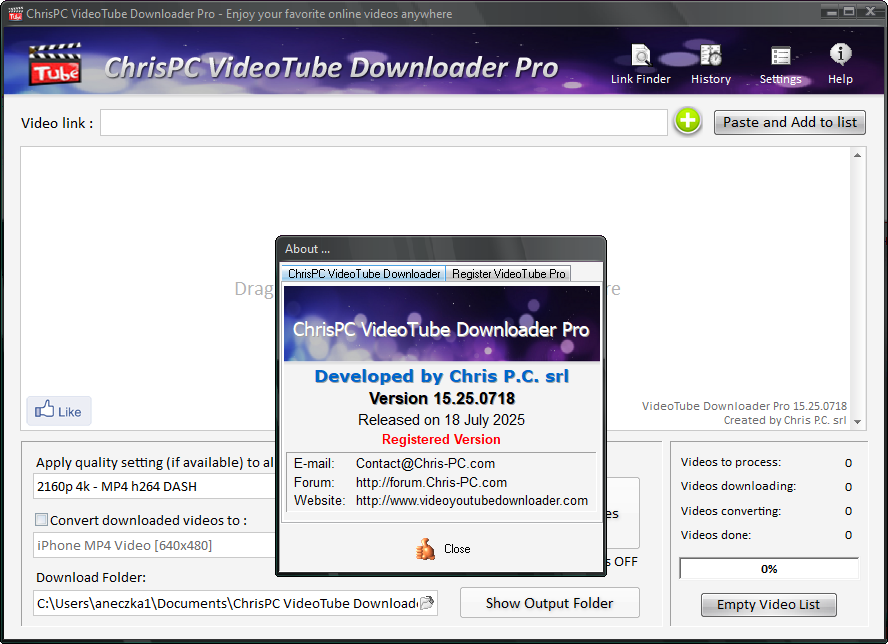The height and width of the screenshot is (644, 888).
Task: Open the forum.Chris-PC.com link
Action: [432, 482]
